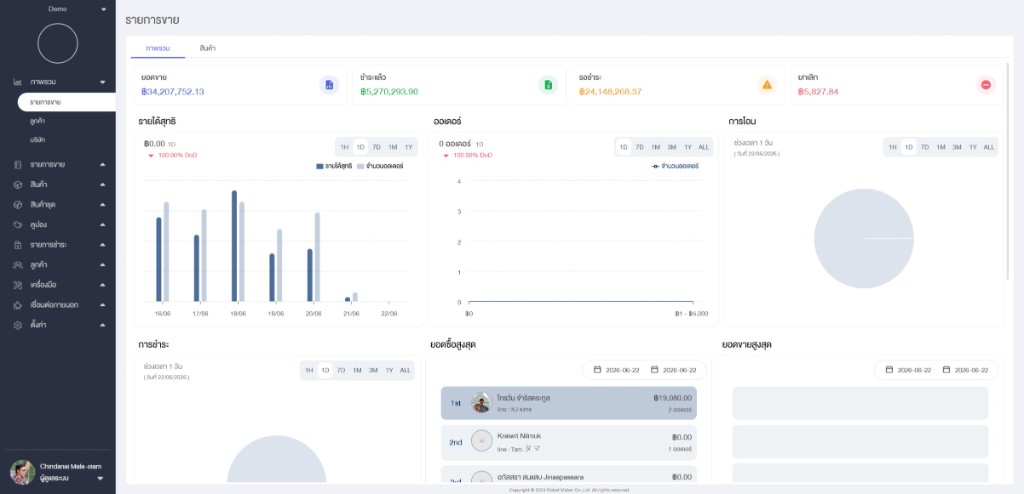Viewport: 1024px width, 494px height.
Task: Open ลูกค้า submenu item under ภาพรวม
Action: pos(38,122)
